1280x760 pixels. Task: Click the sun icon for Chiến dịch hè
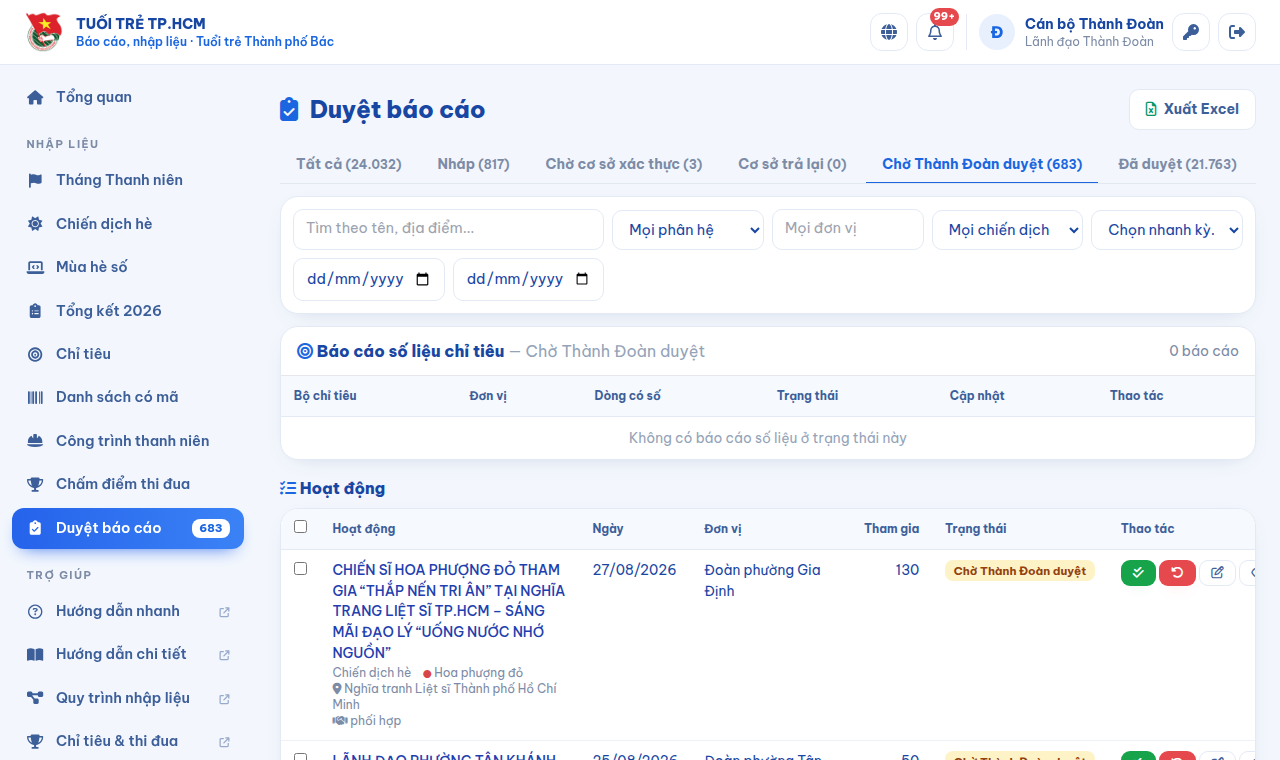click(35, 224)
